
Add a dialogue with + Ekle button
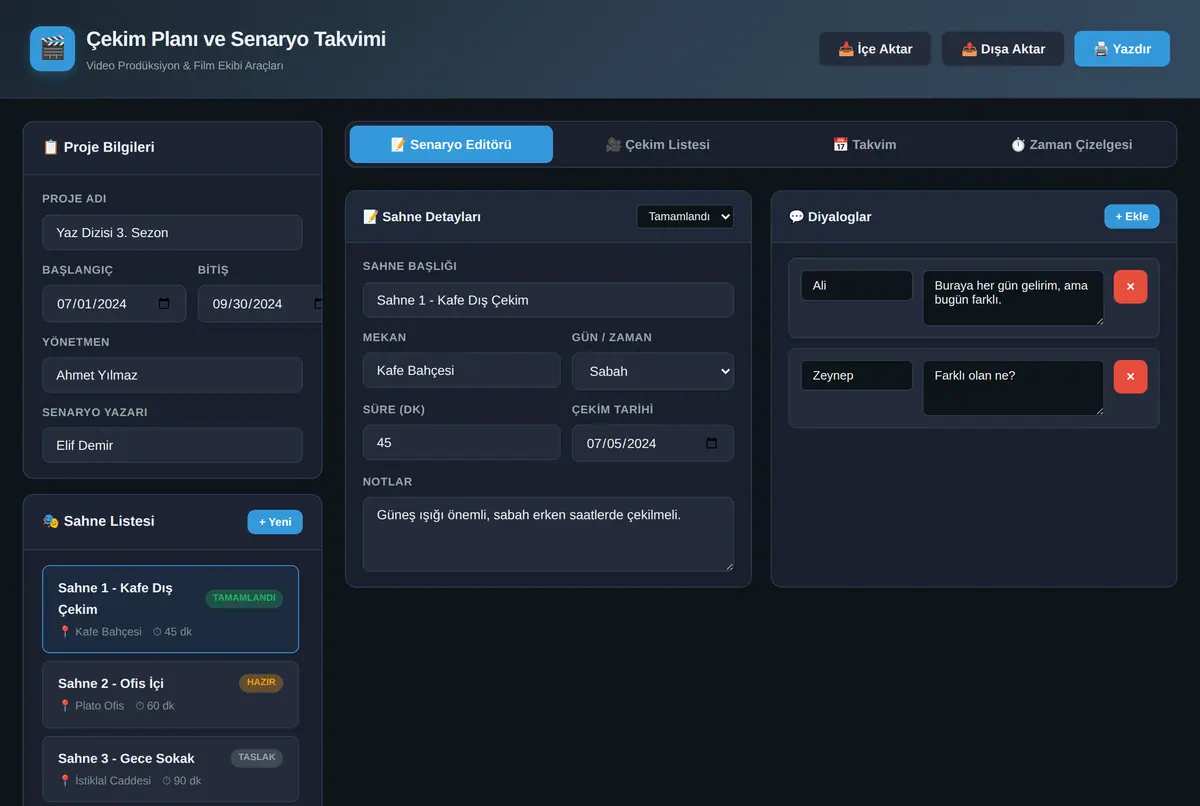tap(1132, 216)
